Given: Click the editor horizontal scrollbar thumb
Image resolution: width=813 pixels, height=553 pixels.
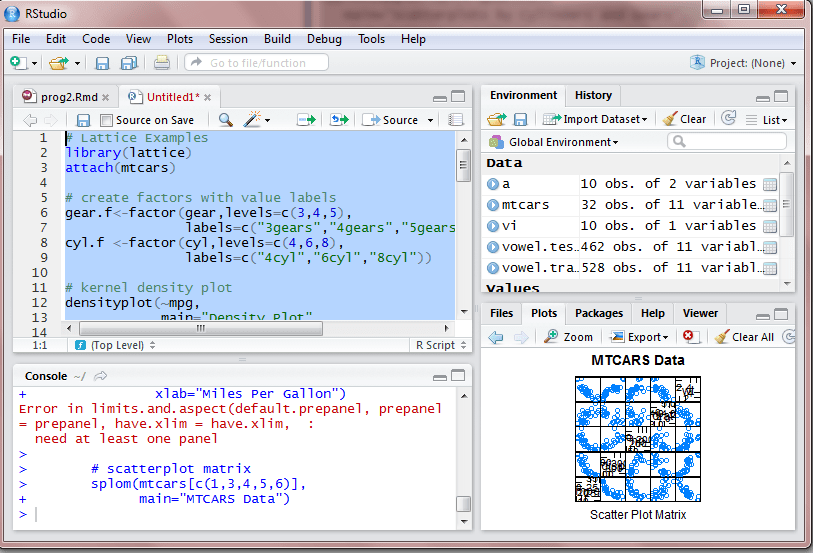Looking at the screenshot, I should point(201,328).
